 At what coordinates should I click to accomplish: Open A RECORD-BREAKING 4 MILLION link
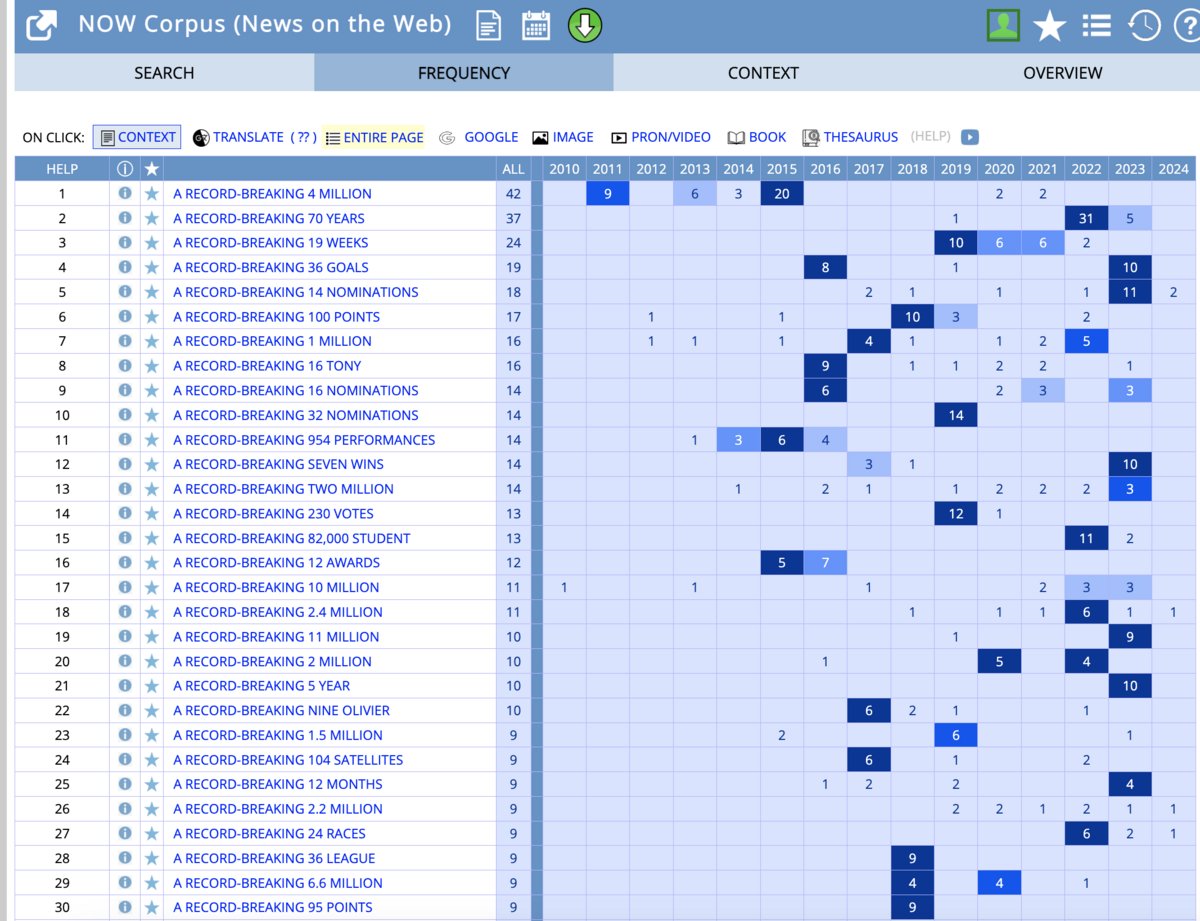[272, 194]
